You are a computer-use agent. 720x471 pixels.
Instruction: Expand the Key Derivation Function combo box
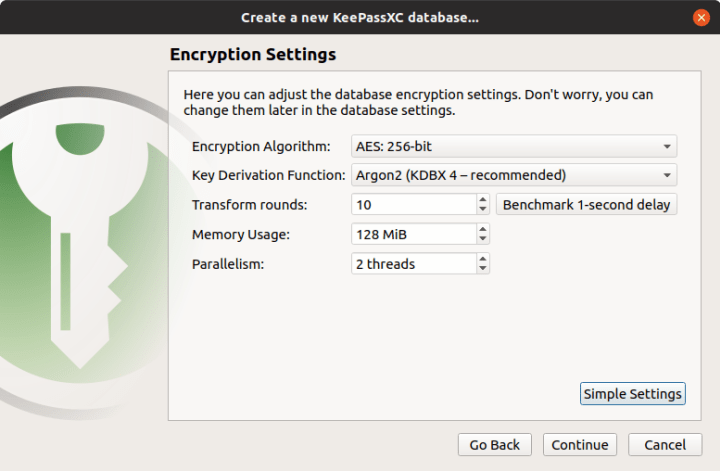click(514, 175)
